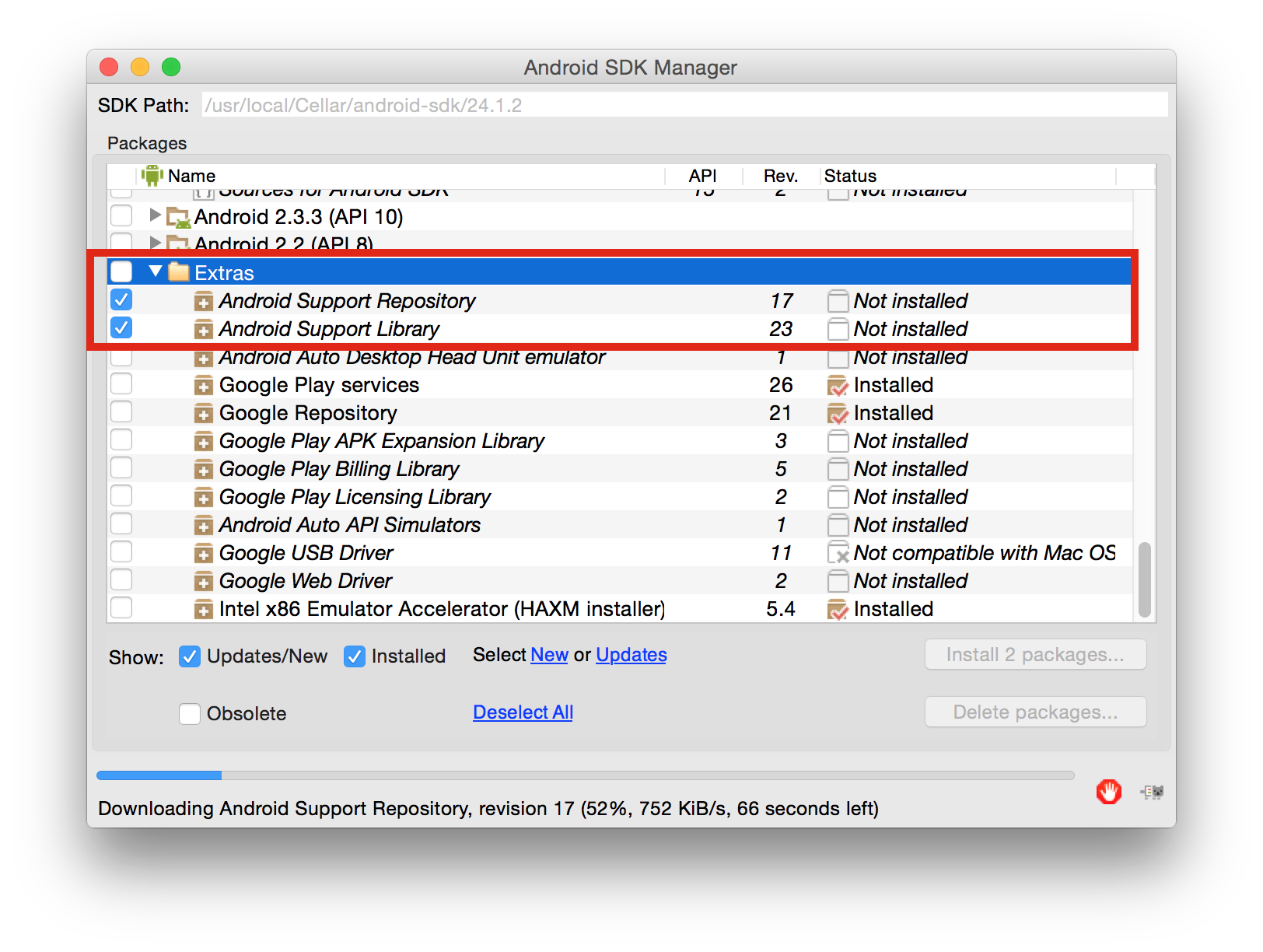The image size is (1263, 952).
Task: Check the Google Play APK Expansion Library checkbox
Action: tap(121, 439)
